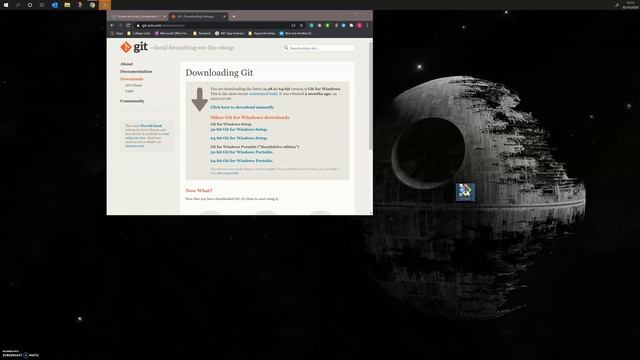
Task: Open File Explorer from the taskbar
Action: point(67,5)
